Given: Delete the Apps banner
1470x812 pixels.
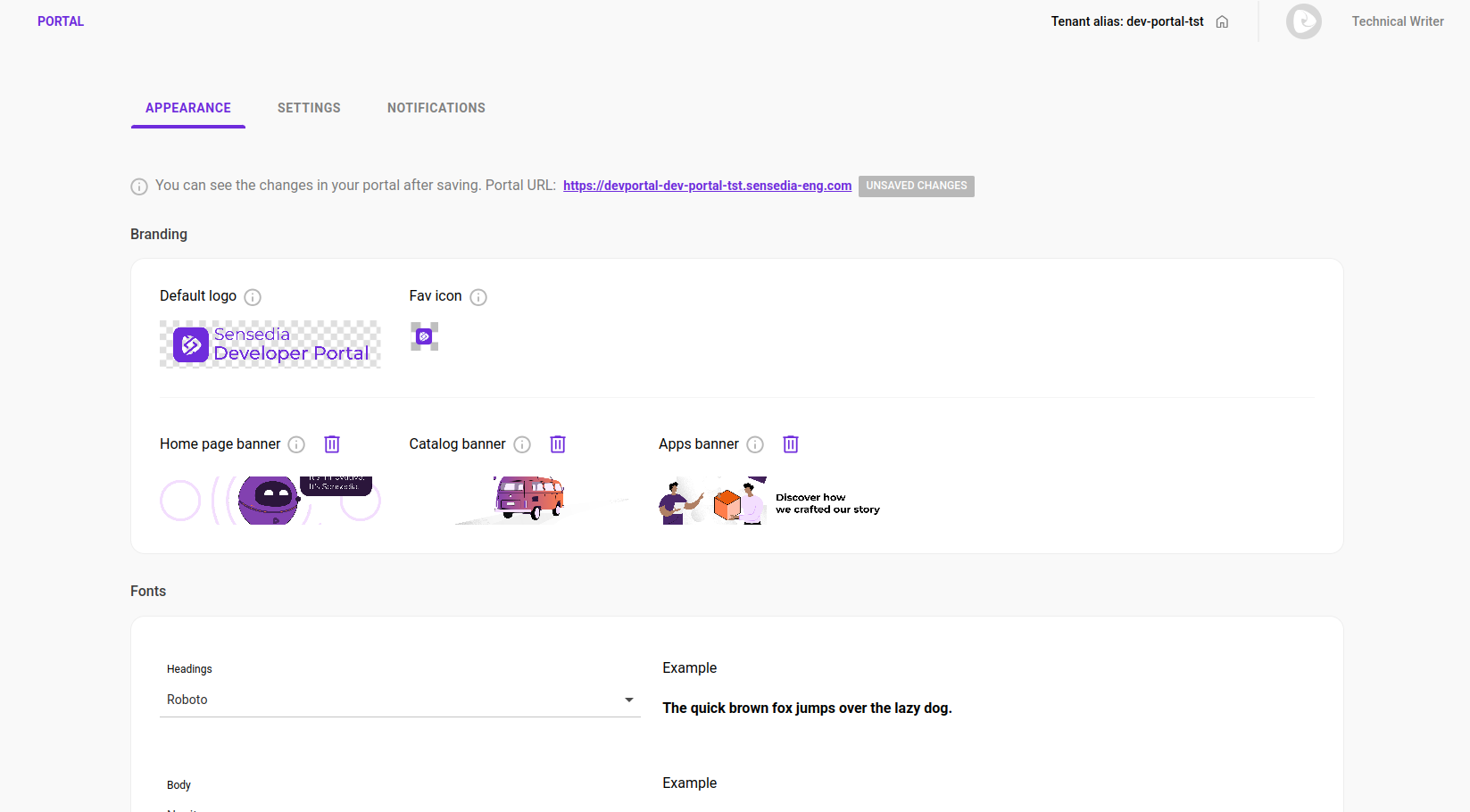Looking at the screenshot, I should click(x=791, y=443).
